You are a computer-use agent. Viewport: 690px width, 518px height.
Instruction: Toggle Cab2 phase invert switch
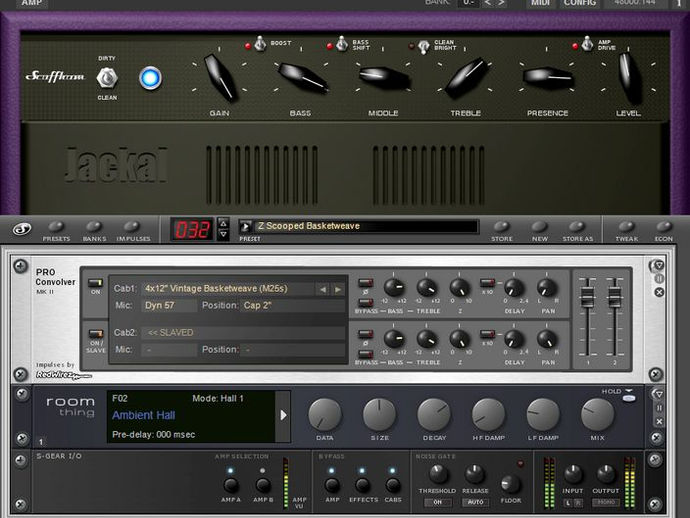point(365,334)
